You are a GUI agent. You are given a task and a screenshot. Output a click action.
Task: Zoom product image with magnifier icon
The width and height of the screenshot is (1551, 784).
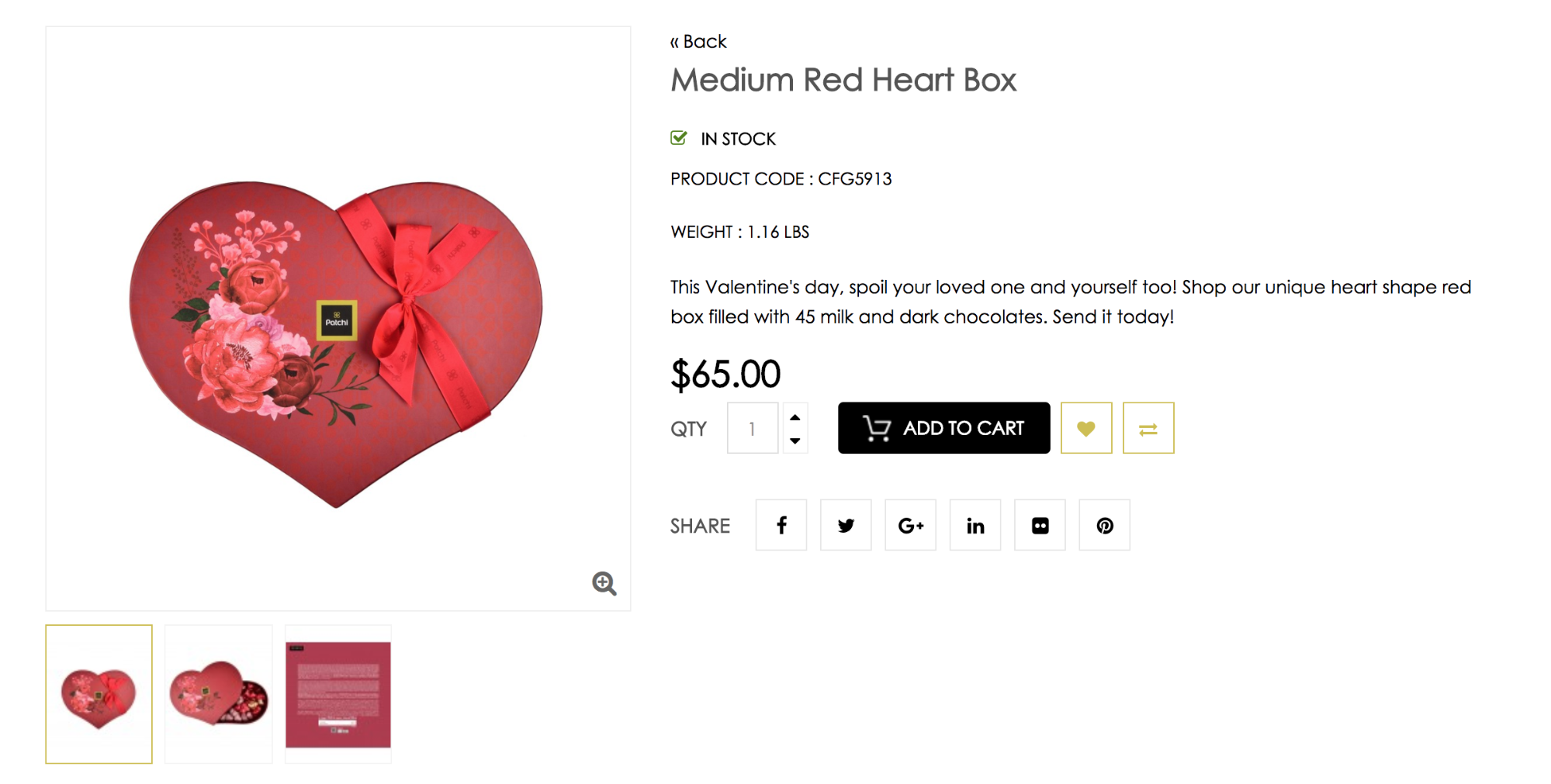(604, 583)
